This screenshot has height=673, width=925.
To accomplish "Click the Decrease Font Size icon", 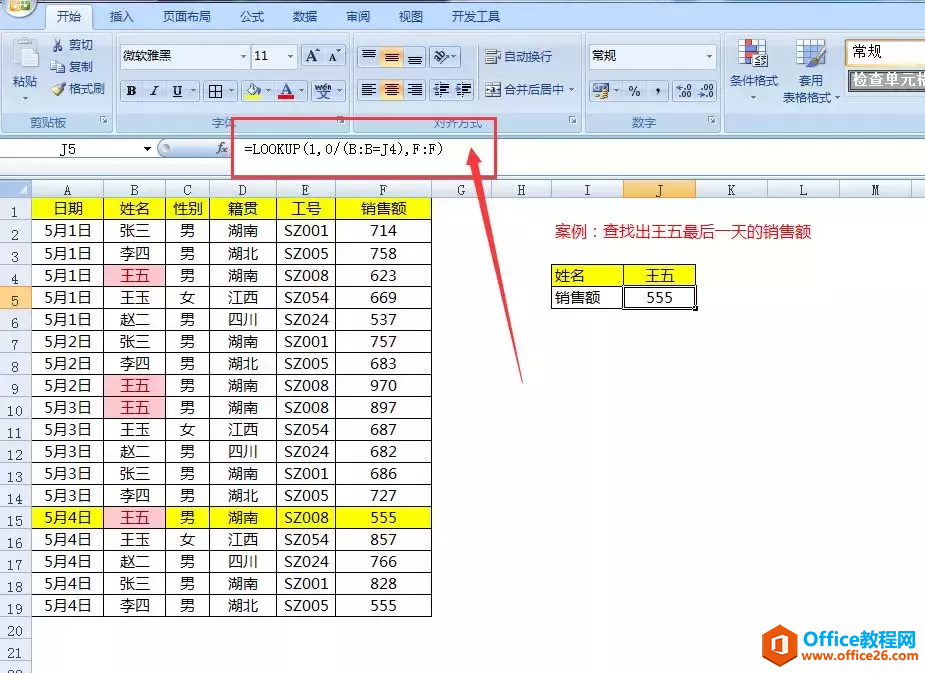I will coord(334,57).
